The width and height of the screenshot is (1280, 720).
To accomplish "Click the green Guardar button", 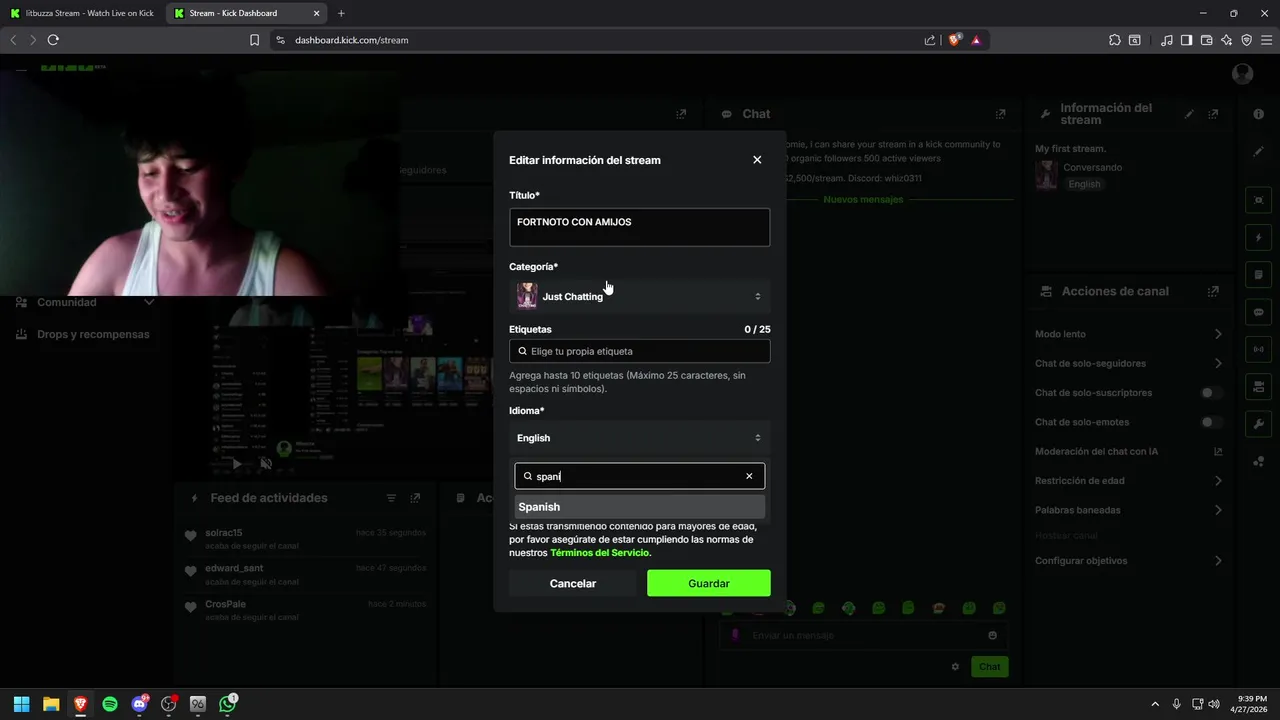I will coord(708,583).
